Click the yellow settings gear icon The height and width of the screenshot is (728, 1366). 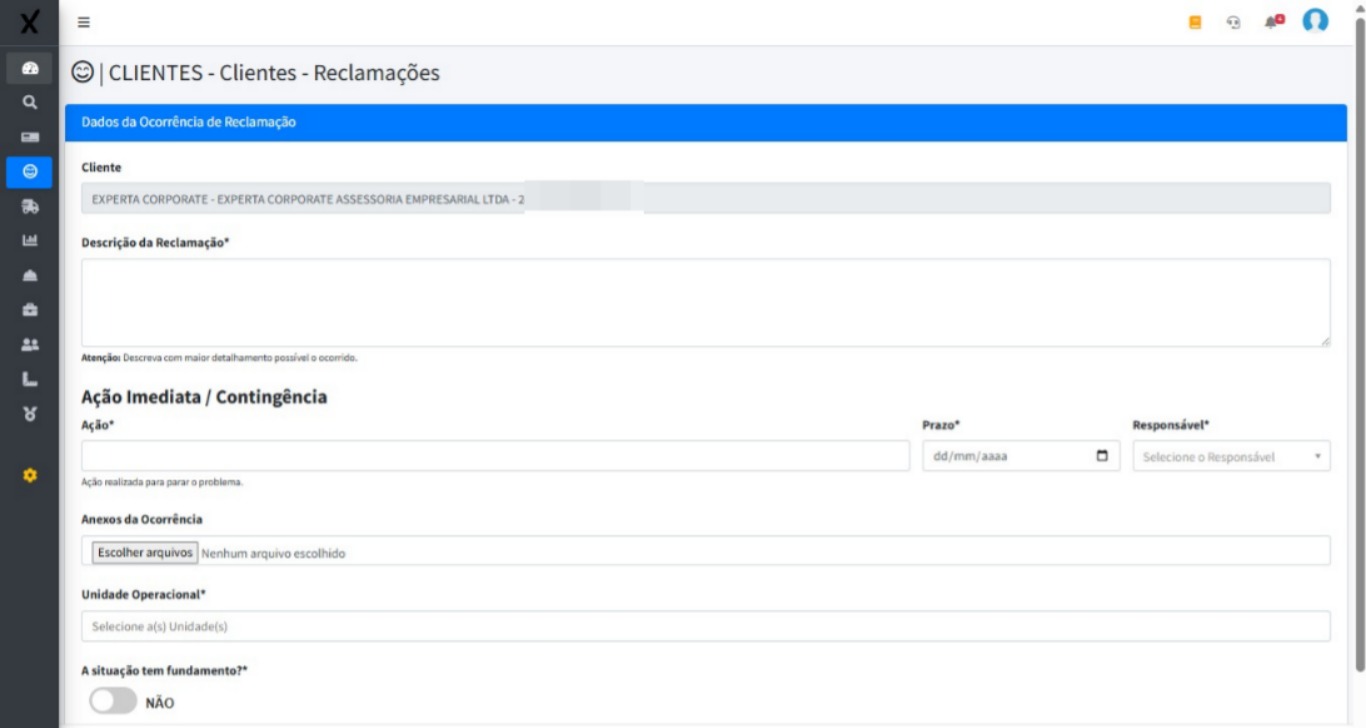point(29,476)
